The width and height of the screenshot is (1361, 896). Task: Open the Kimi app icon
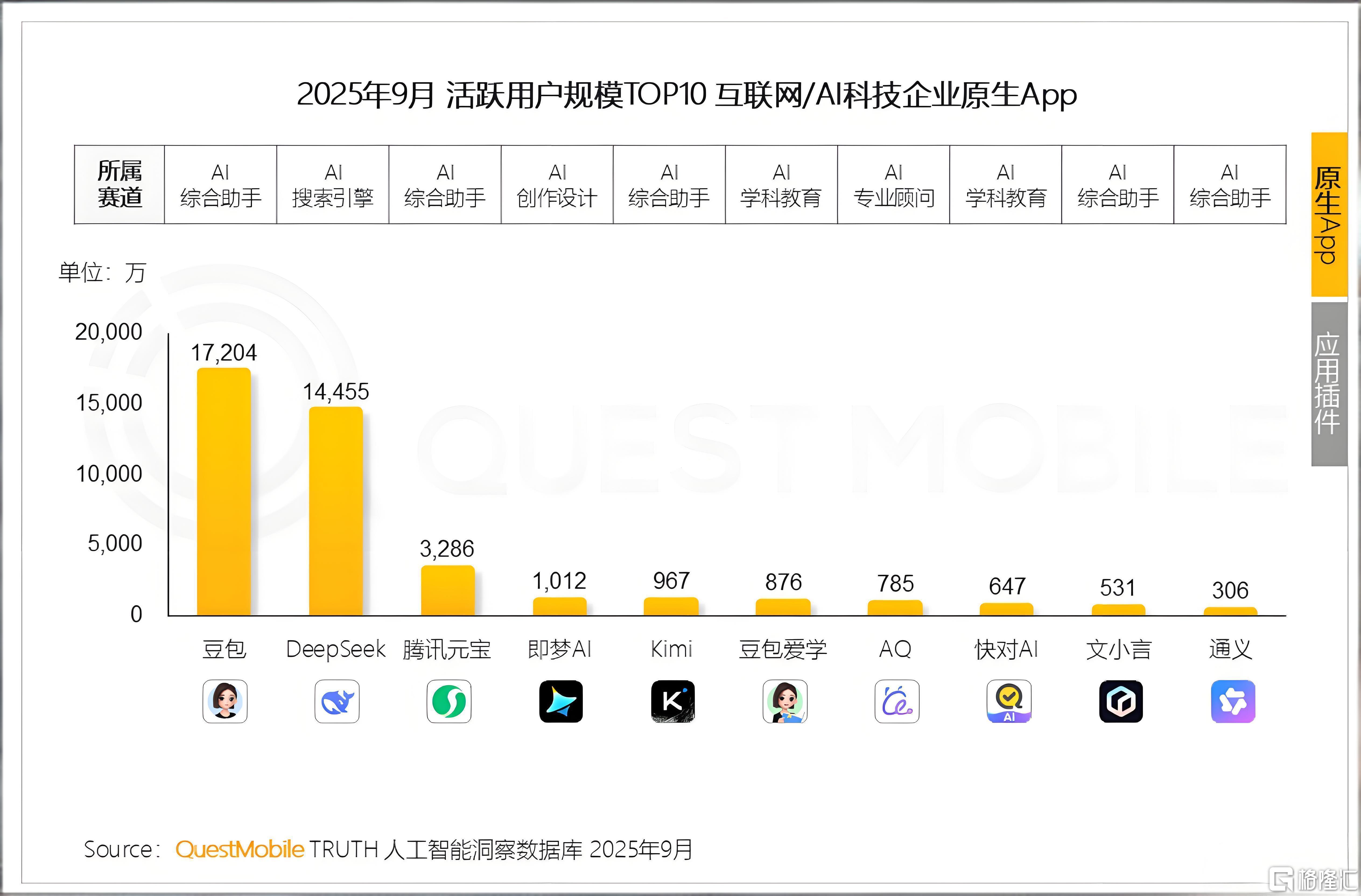pos(673,702)
